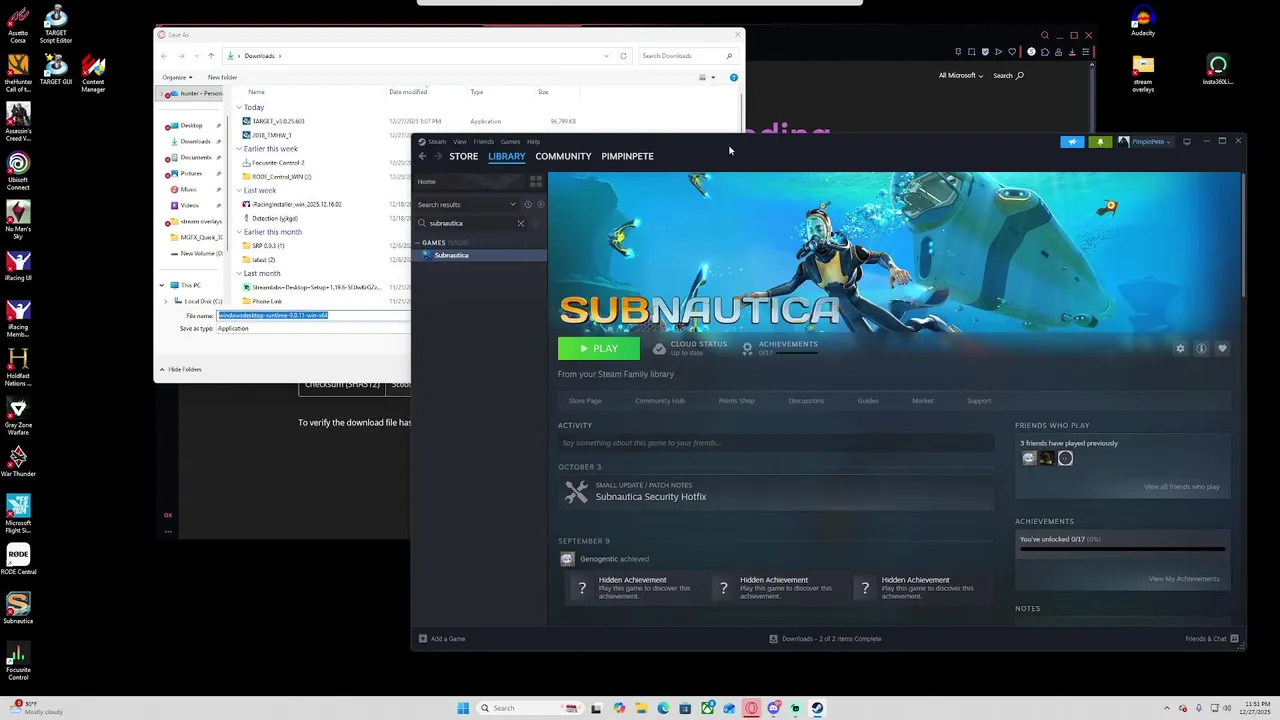Click the Search Downloads box

688,56
